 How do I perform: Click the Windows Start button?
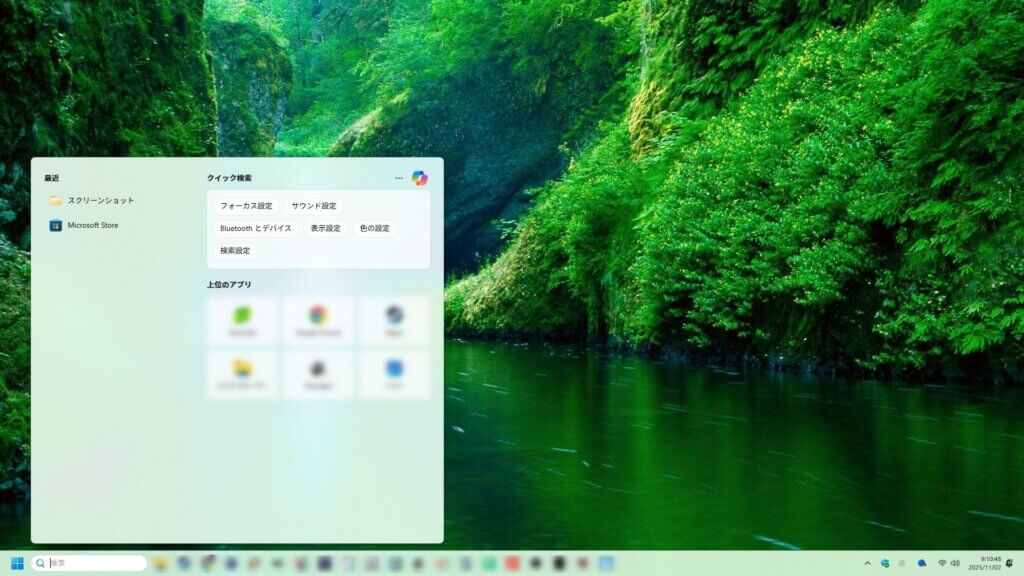click(17, 563)
